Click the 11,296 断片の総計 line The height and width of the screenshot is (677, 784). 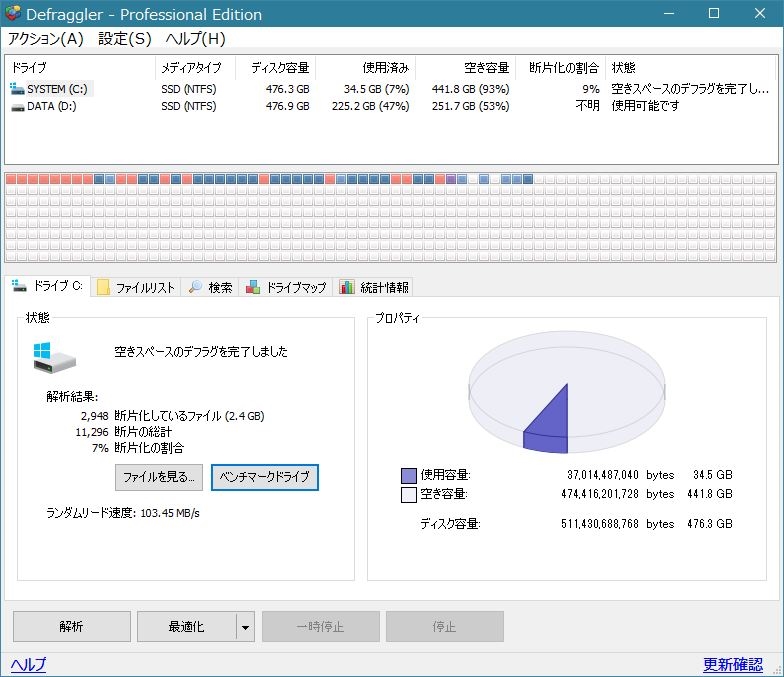click(x=124, y=432)
